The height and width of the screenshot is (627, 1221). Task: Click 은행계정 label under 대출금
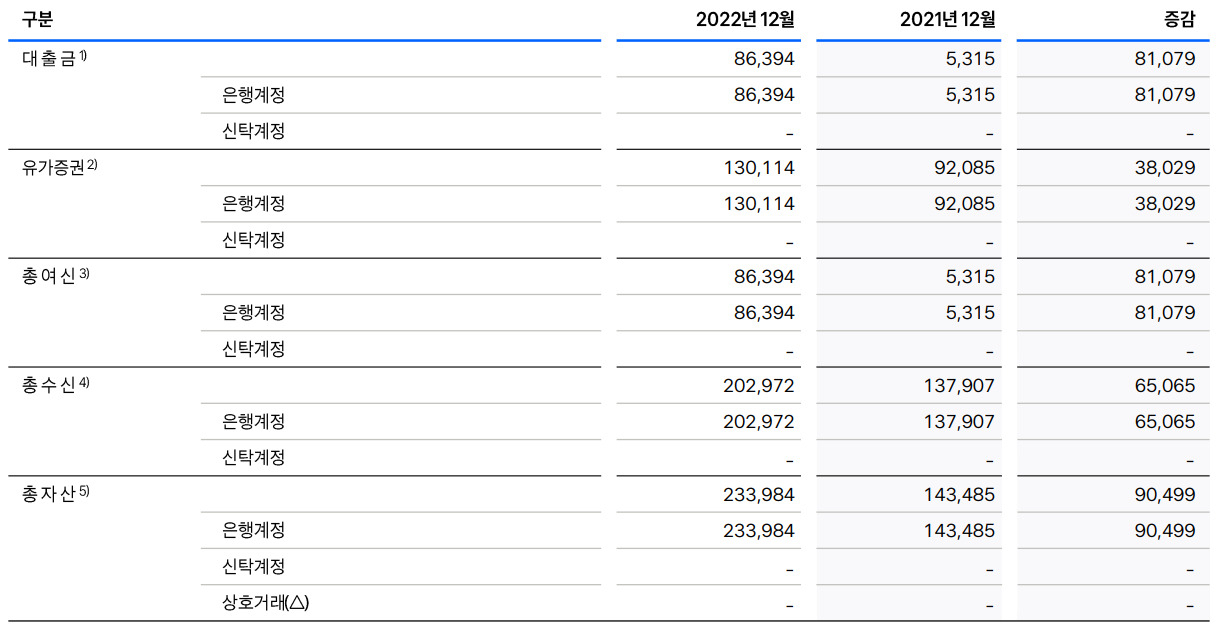point(254,95)
